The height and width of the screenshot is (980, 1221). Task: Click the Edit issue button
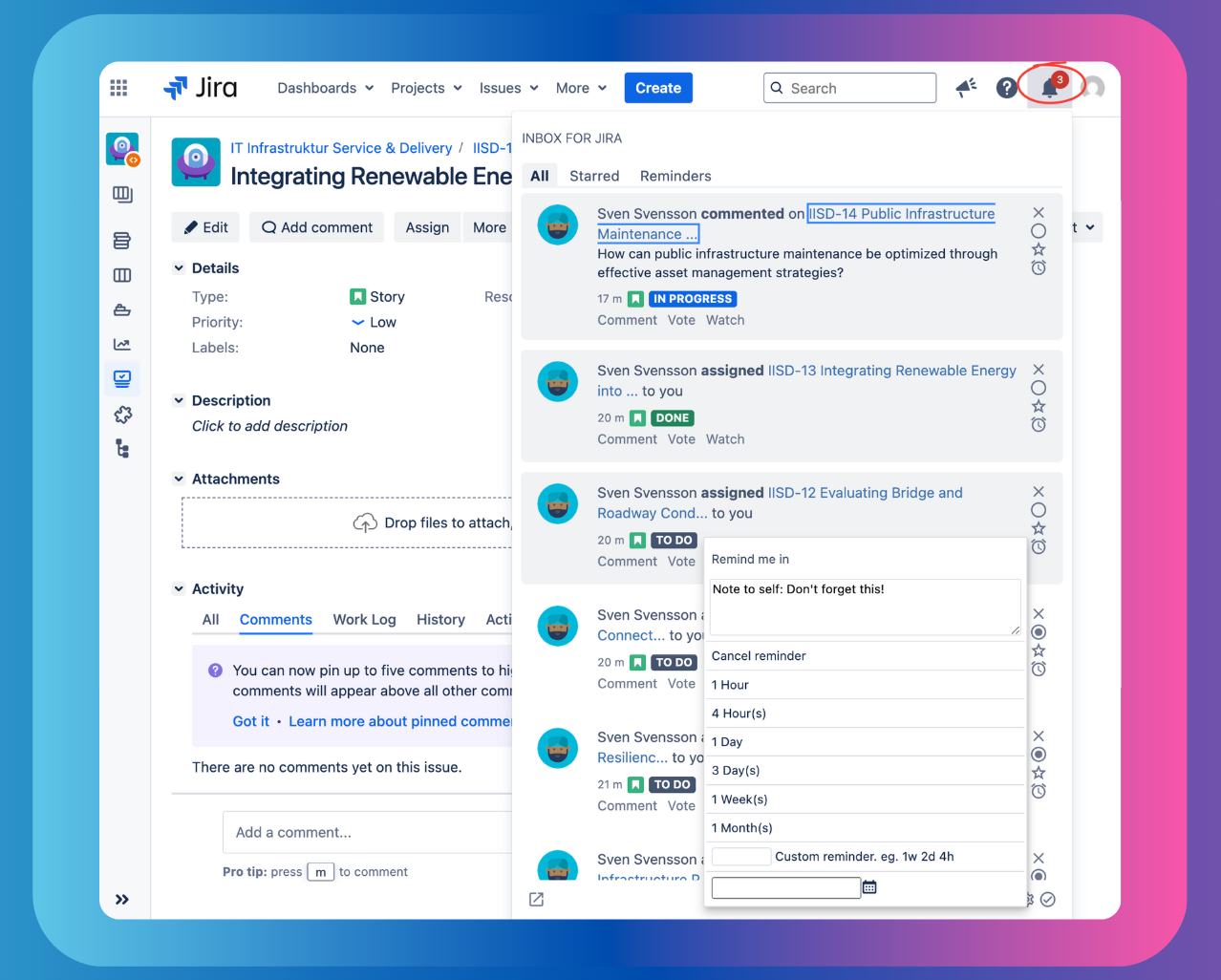tap(206, 227)
